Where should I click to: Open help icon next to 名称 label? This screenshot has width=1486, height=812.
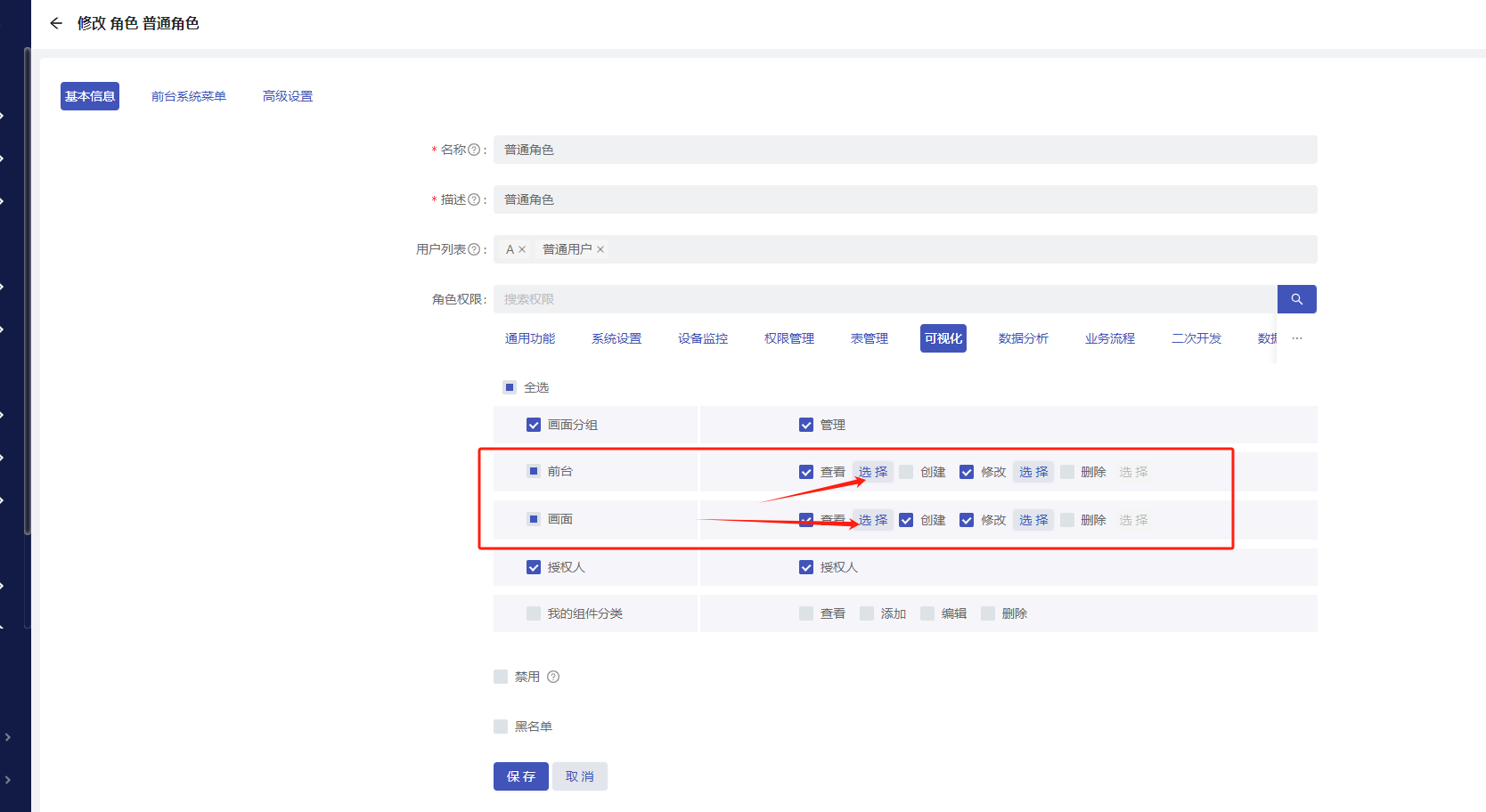474,150
